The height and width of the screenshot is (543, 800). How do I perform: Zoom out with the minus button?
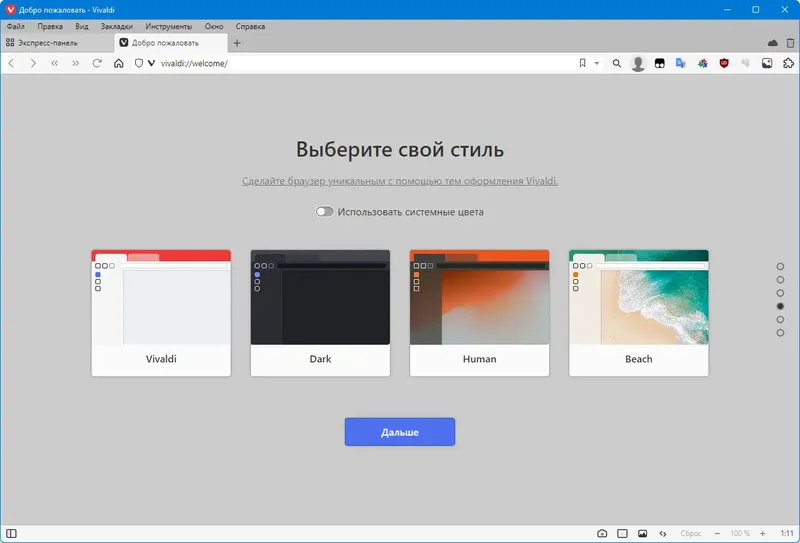pyautogui.click(x=717, y=533)
